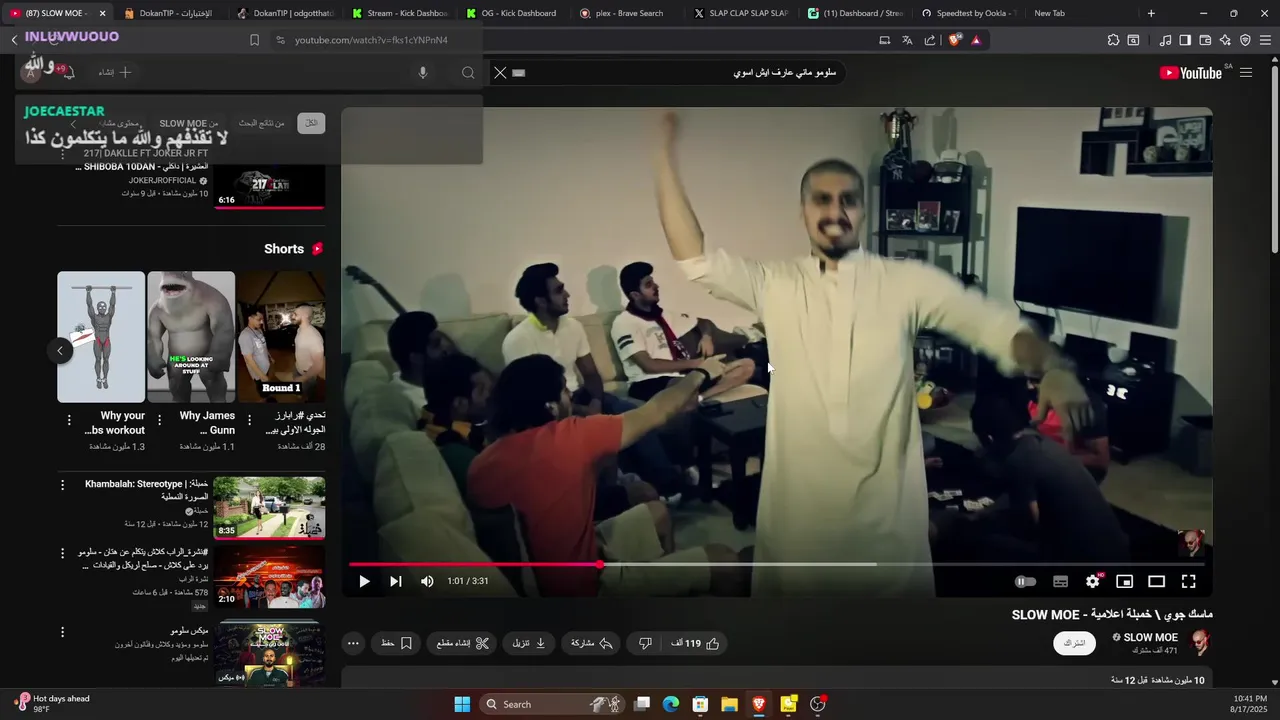The width and height of the screenshot is (1280, 720).
Task: Switch to the Speedtest by Ookla tab
Action: point(969,13)
